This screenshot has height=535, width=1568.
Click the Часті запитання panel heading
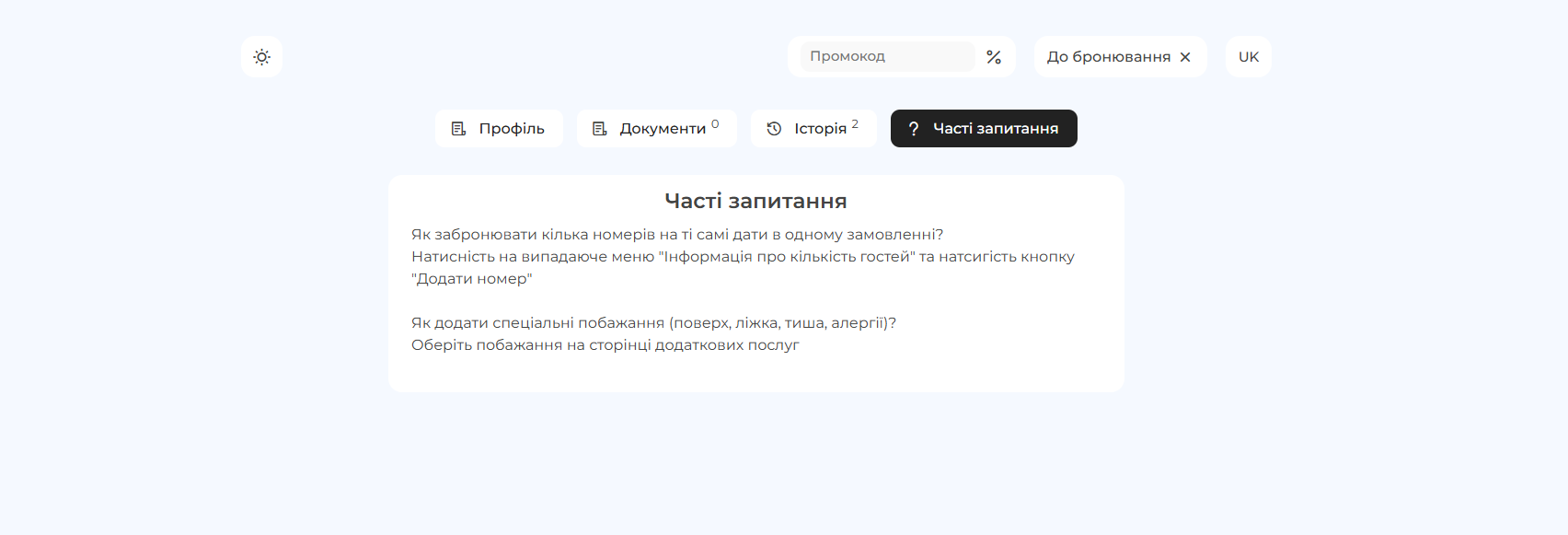coord(755,201)
